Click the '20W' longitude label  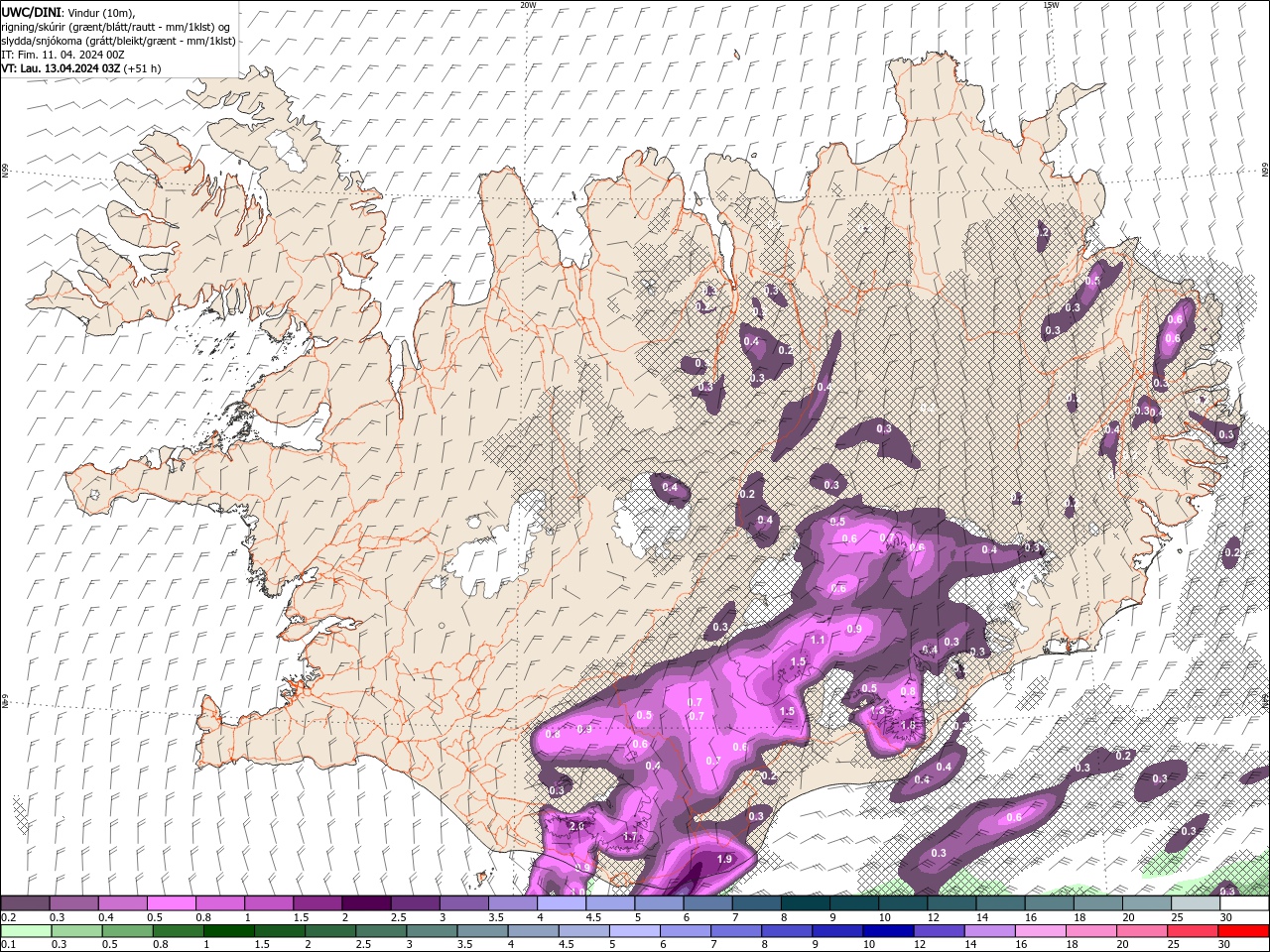(x=528, y=5)
